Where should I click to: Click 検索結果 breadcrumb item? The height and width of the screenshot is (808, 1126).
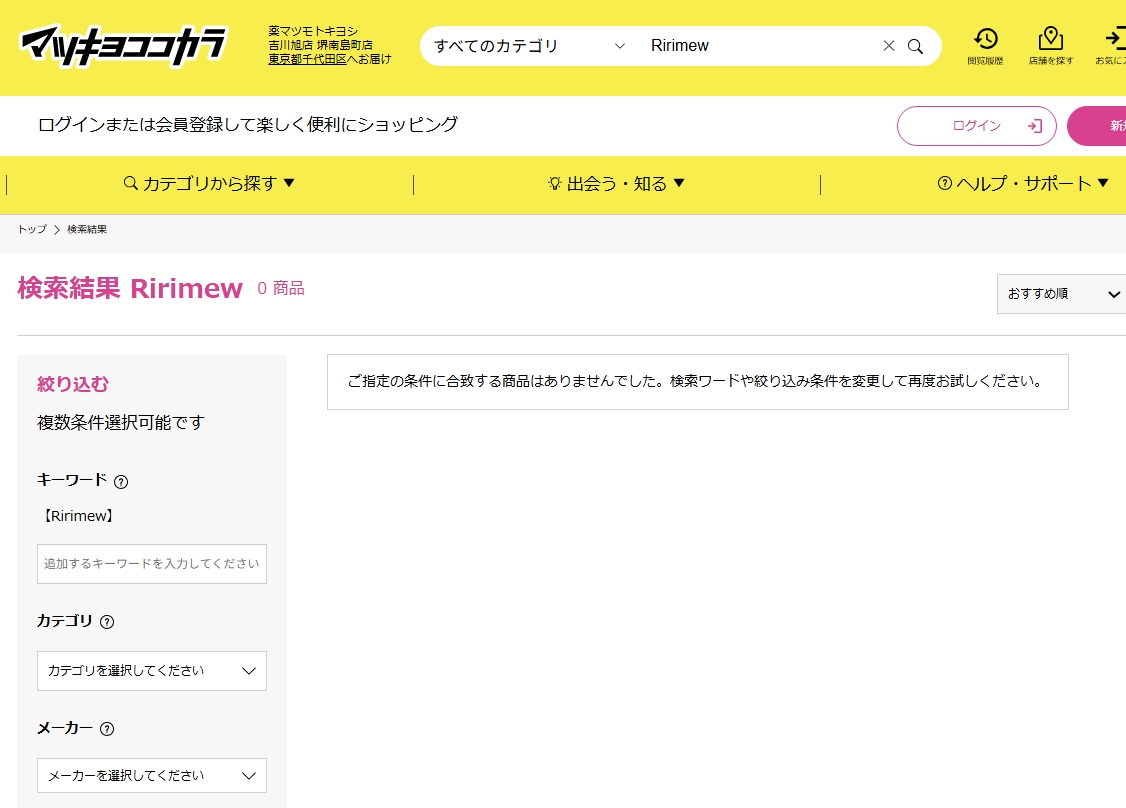(x=87, y=229)
